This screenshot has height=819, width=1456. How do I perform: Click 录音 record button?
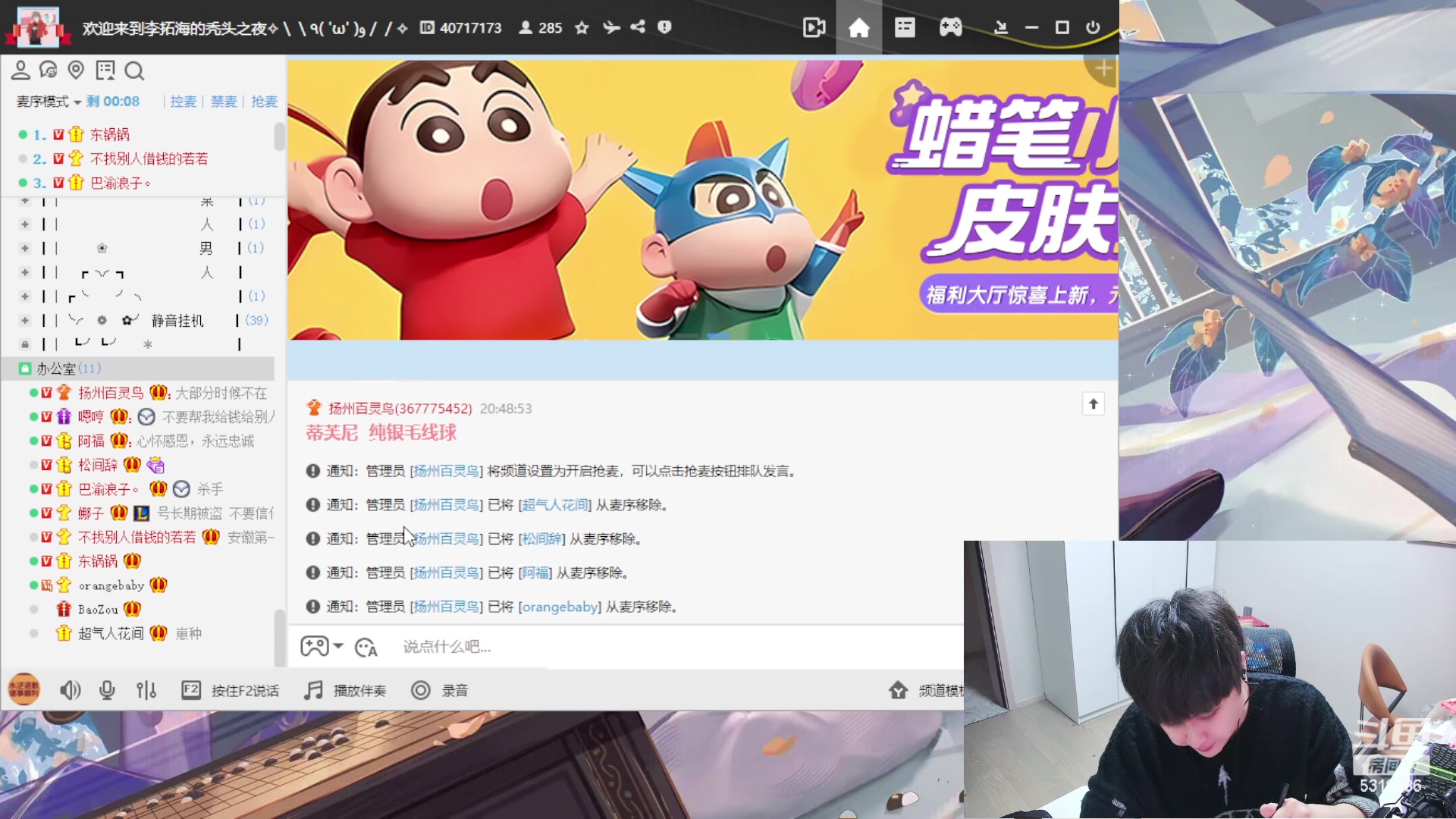tap(440, 690)
